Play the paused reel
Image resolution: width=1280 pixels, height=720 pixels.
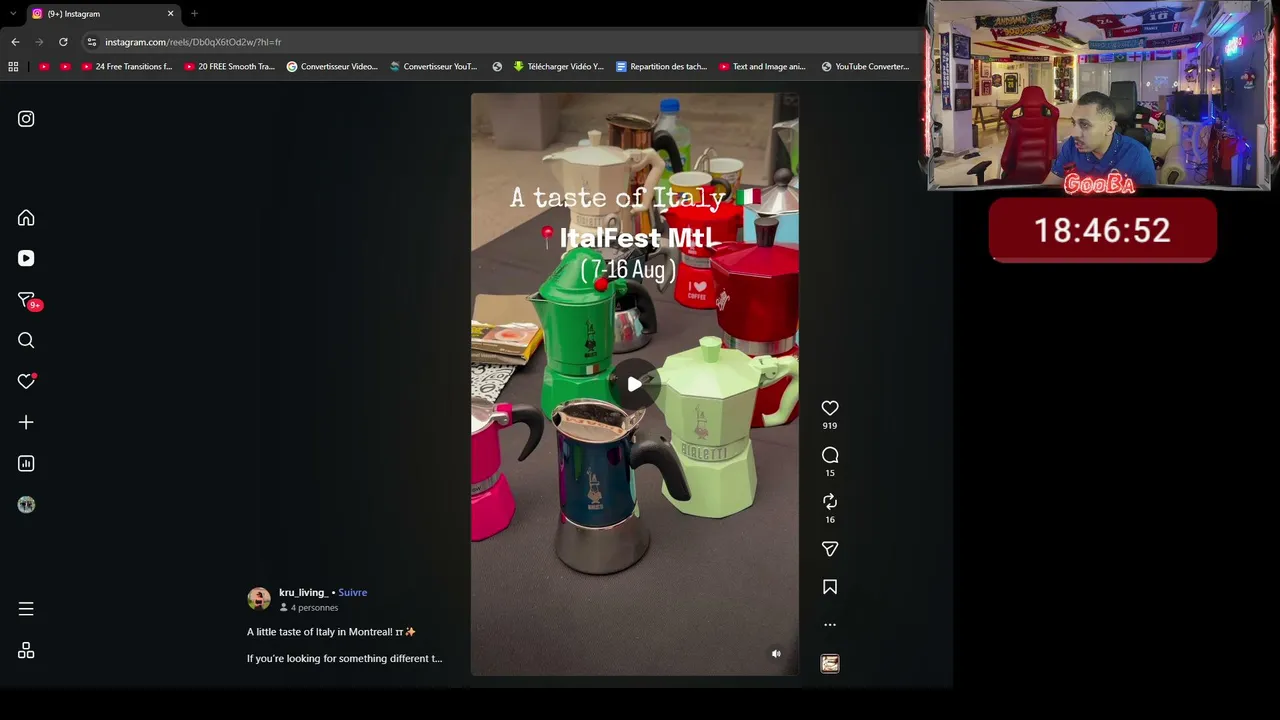[635, 384]
